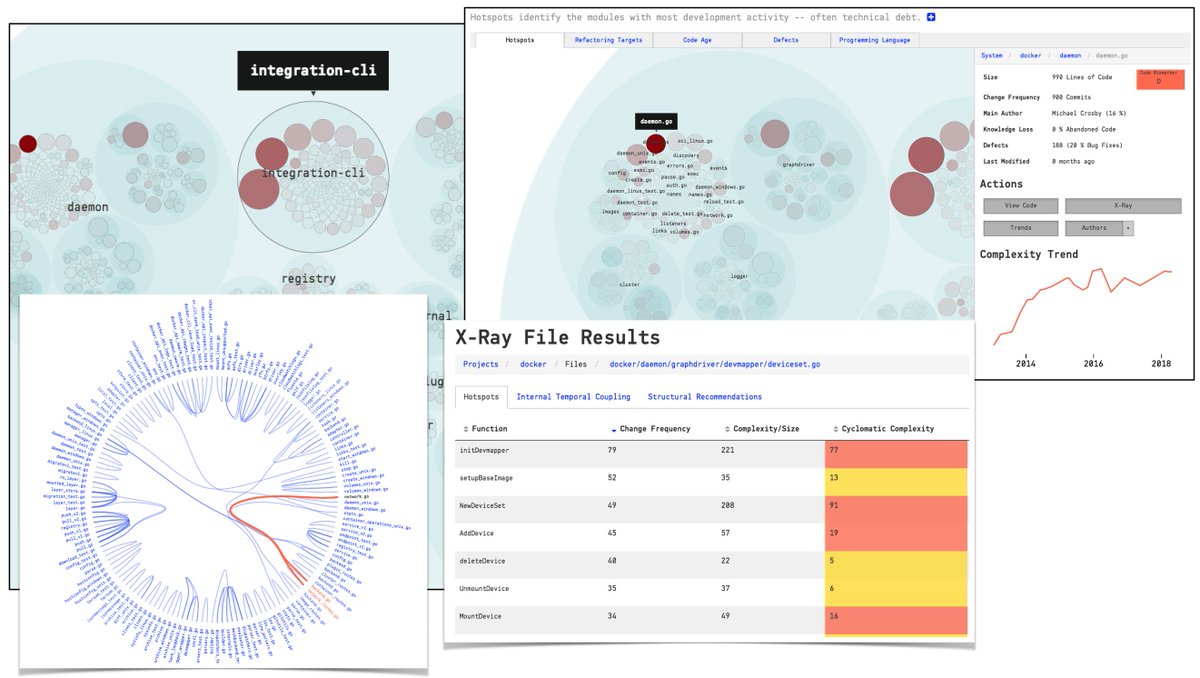Click yellow complexity cell 13
Image resolution: width=1200 pixels, height=678 pixels.
pyautogui.click(x=896, y=481)
